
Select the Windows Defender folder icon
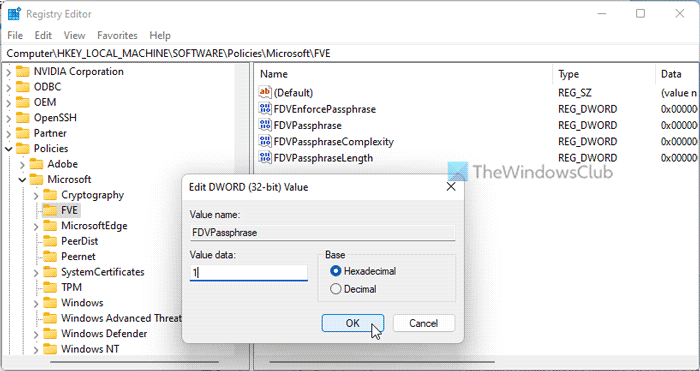(x=50, y=333)
